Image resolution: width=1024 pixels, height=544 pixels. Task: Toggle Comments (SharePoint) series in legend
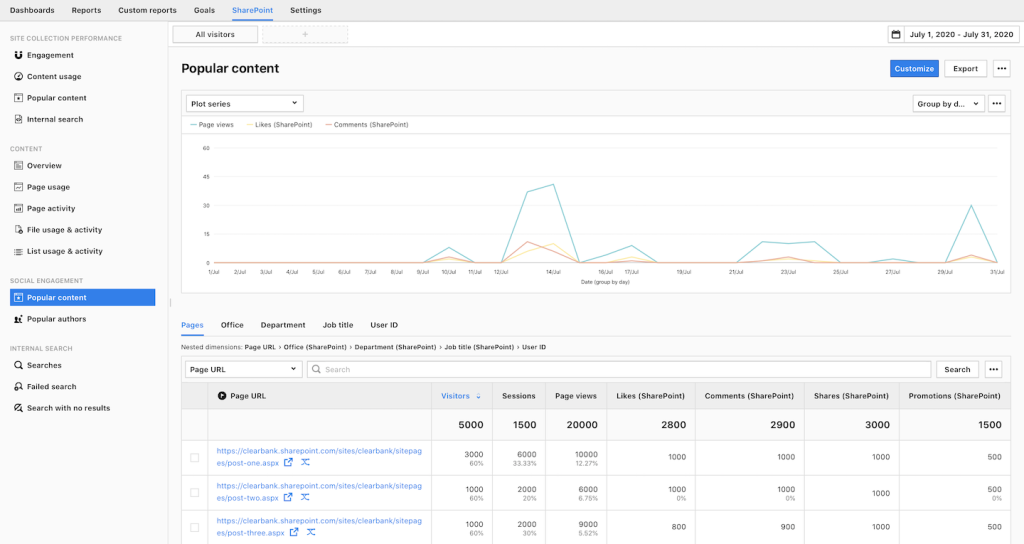tap(367, 125)
